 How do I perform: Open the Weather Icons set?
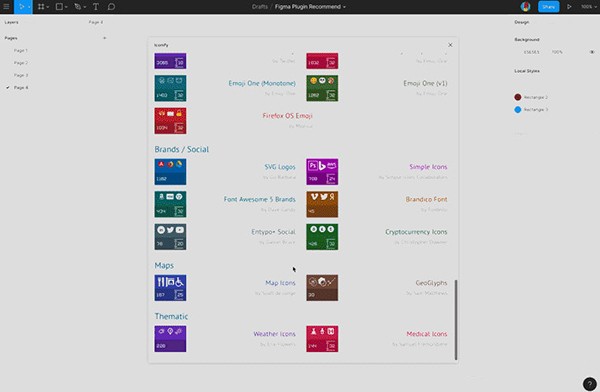(x=274, y=334)
